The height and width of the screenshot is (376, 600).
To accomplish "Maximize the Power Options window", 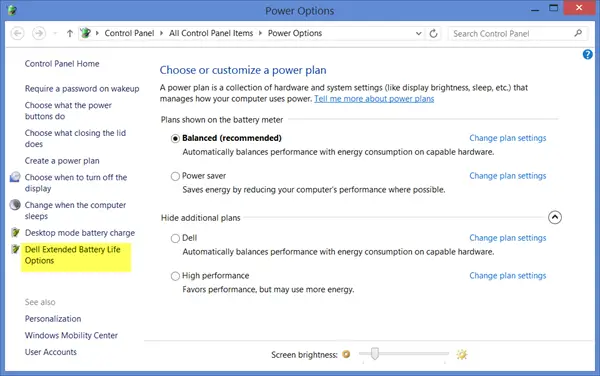I will click(x=553, y=8).
